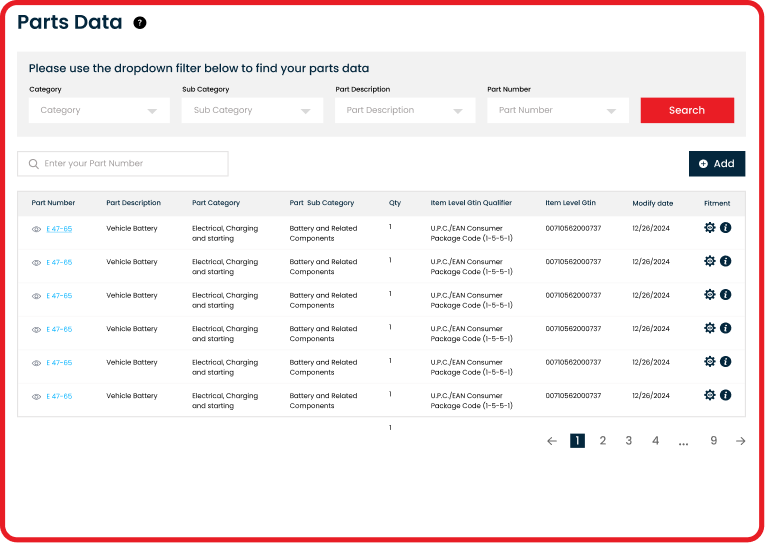Focus the Enter your Part Number field
Screen dimensions: 765x543
tap(123, 163)
